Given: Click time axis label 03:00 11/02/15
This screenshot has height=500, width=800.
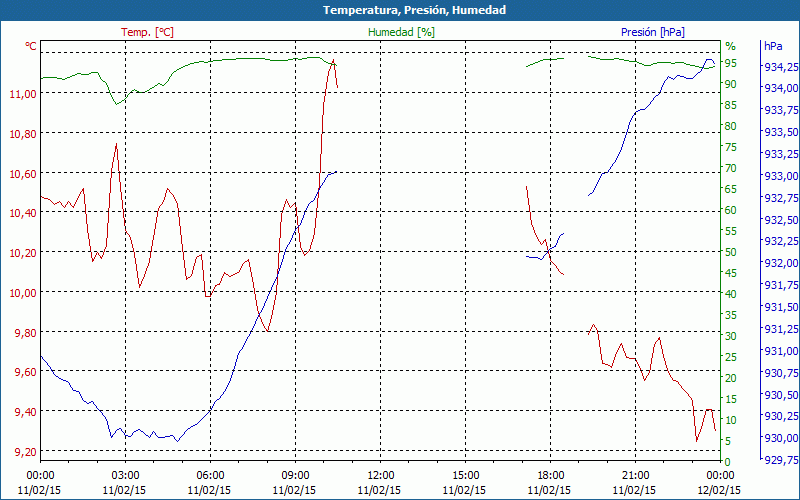Looking at the screenshot, I should click(124, 483).
